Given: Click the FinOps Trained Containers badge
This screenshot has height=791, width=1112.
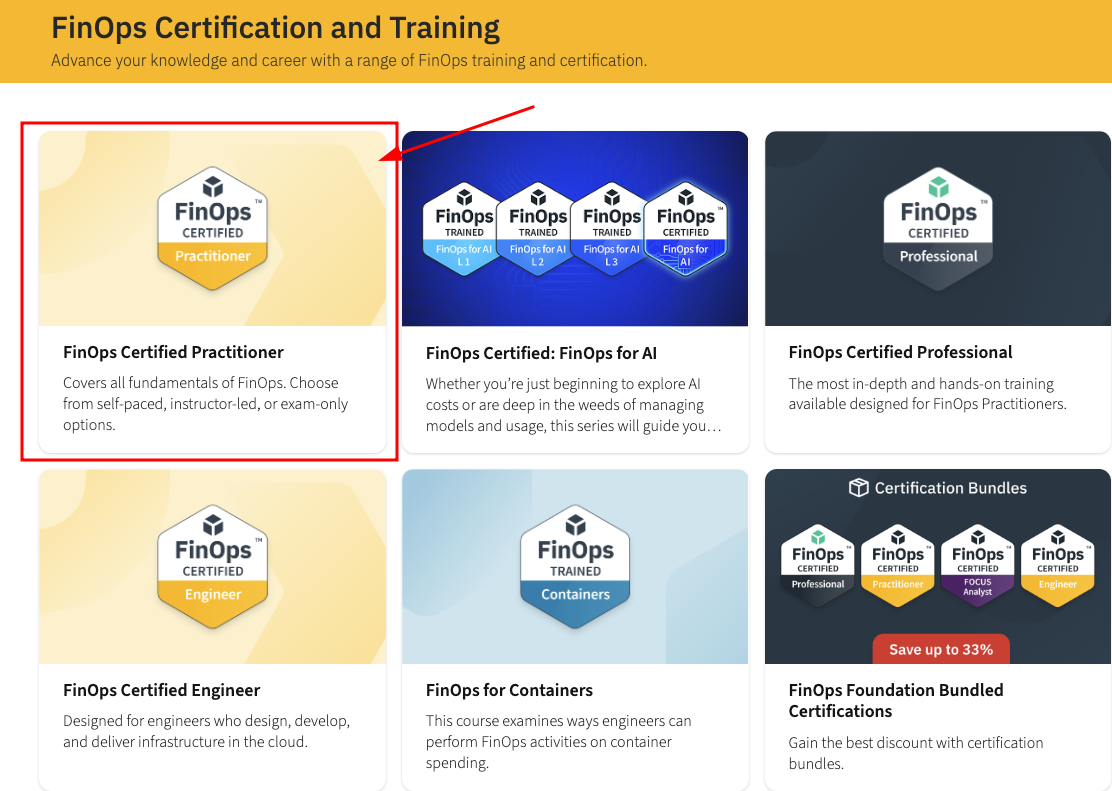Looking at the screenshot, I should (575, 567).
